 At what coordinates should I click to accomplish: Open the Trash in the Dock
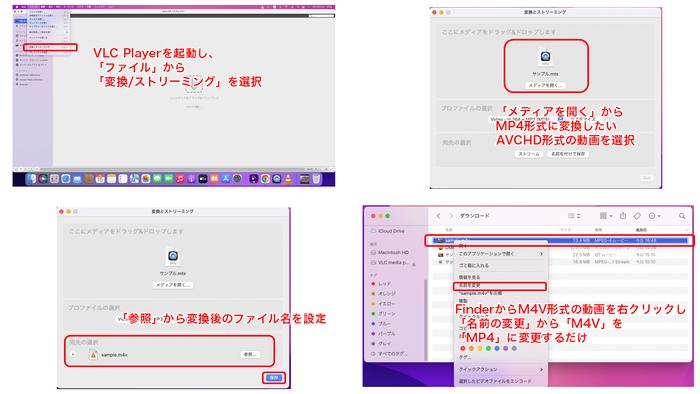tap(316, 179)
